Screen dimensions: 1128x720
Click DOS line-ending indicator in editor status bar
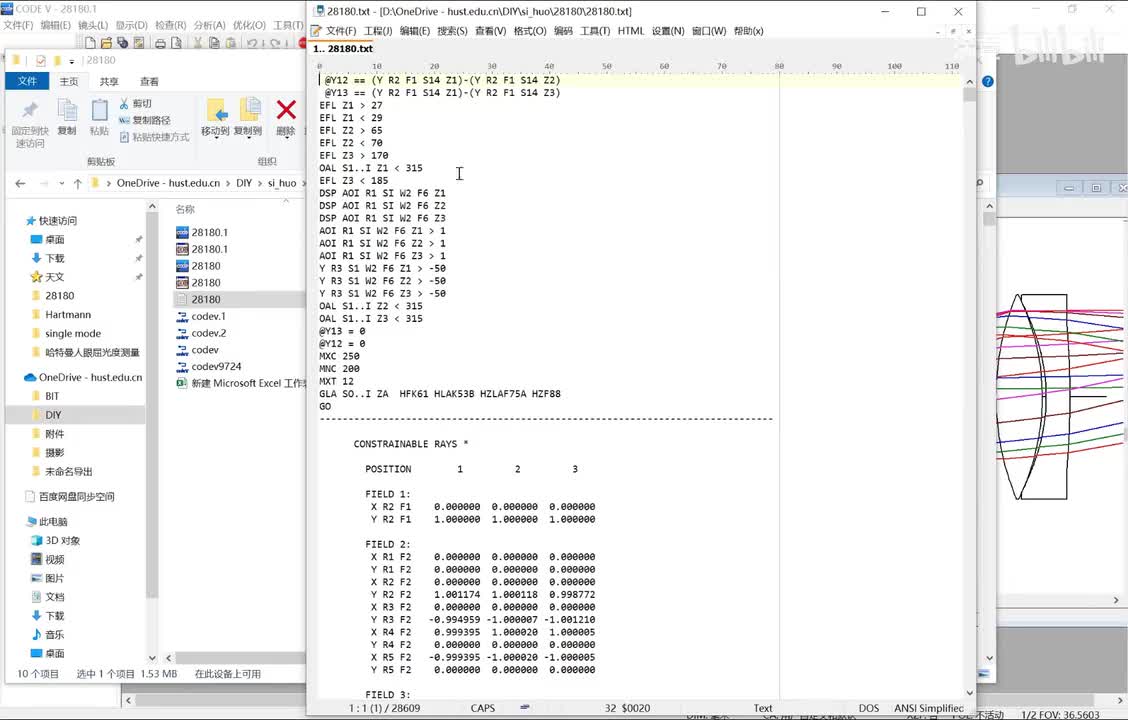tap(868, 708)
